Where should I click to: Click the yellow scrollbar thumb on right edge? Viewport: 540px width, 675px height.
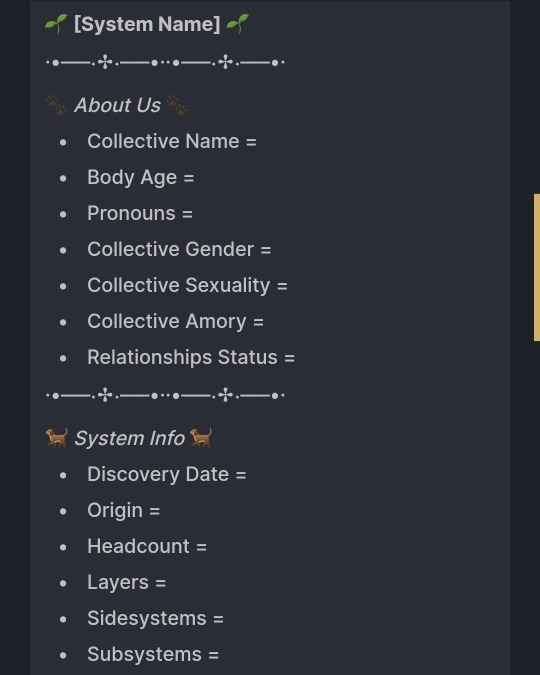pos(537,267)
